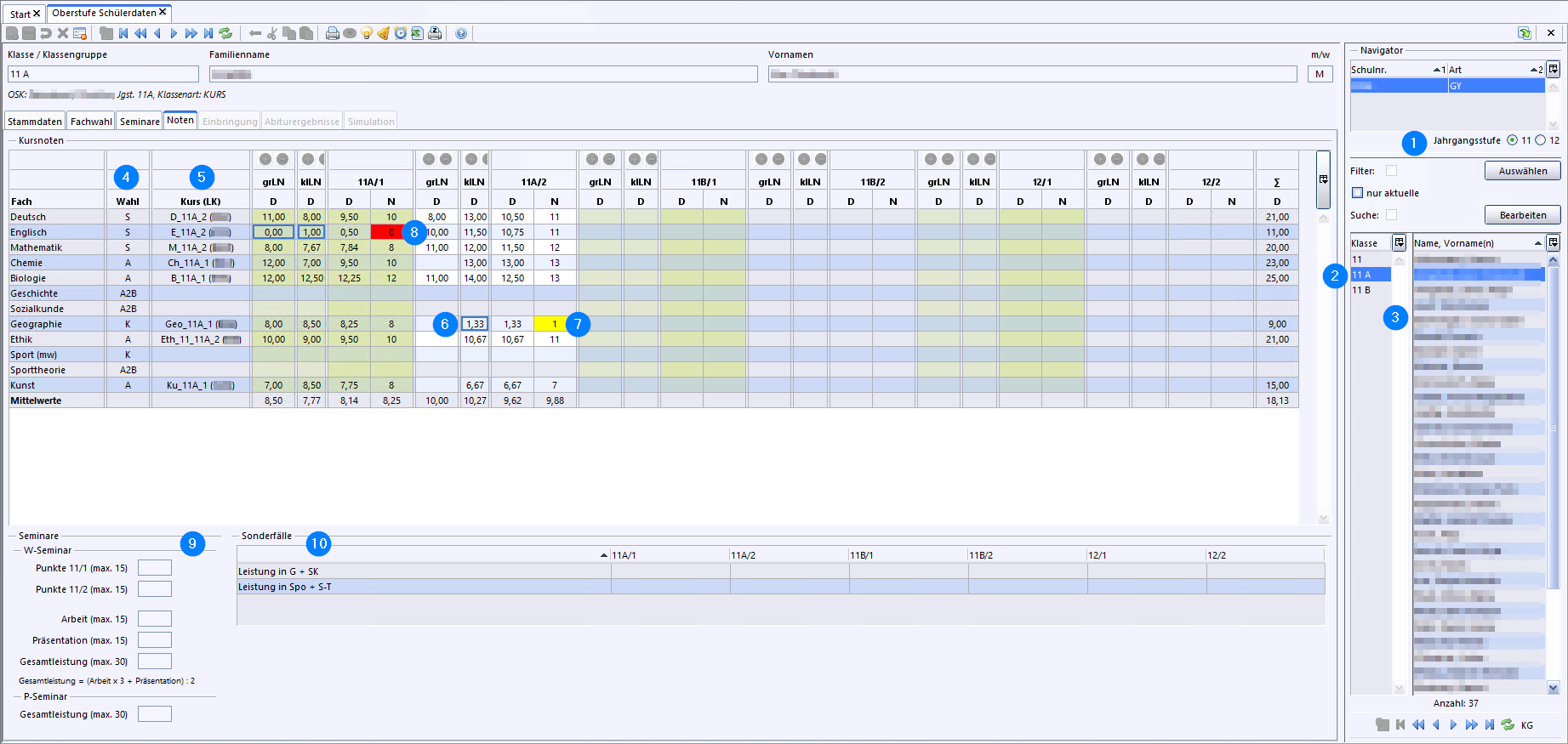Click the Klasse / Klassengruppe field showing 11 A
Screen dimensions: 1568x744
pyautogui.click(x=103, y=74)
